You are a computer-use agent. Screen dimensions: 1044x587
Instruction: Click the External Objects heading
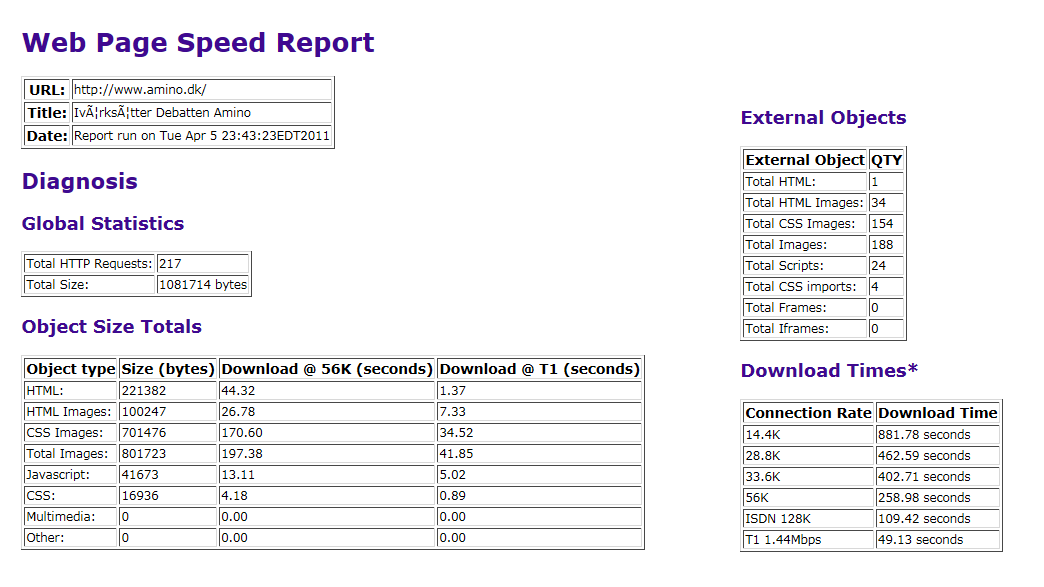click(823, 118)
